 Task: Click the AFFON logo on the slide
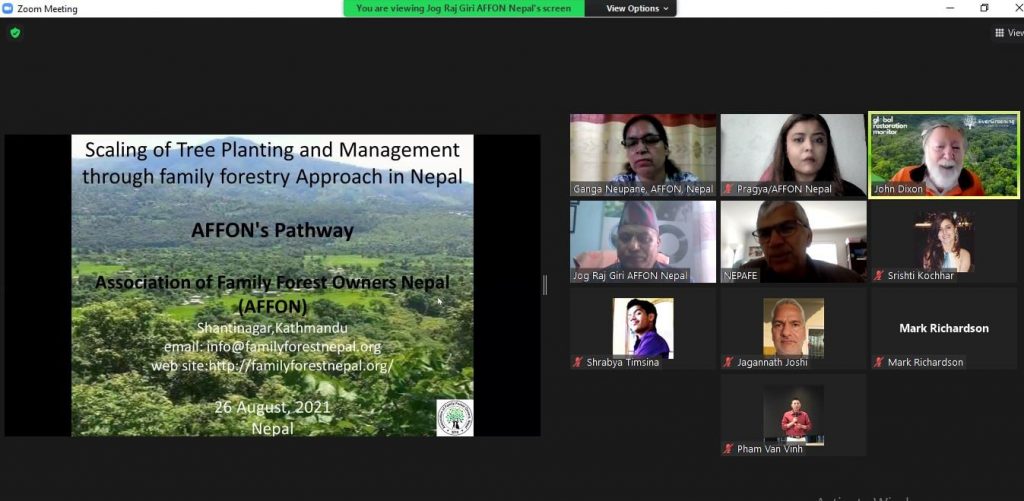[x=455, y=417]
